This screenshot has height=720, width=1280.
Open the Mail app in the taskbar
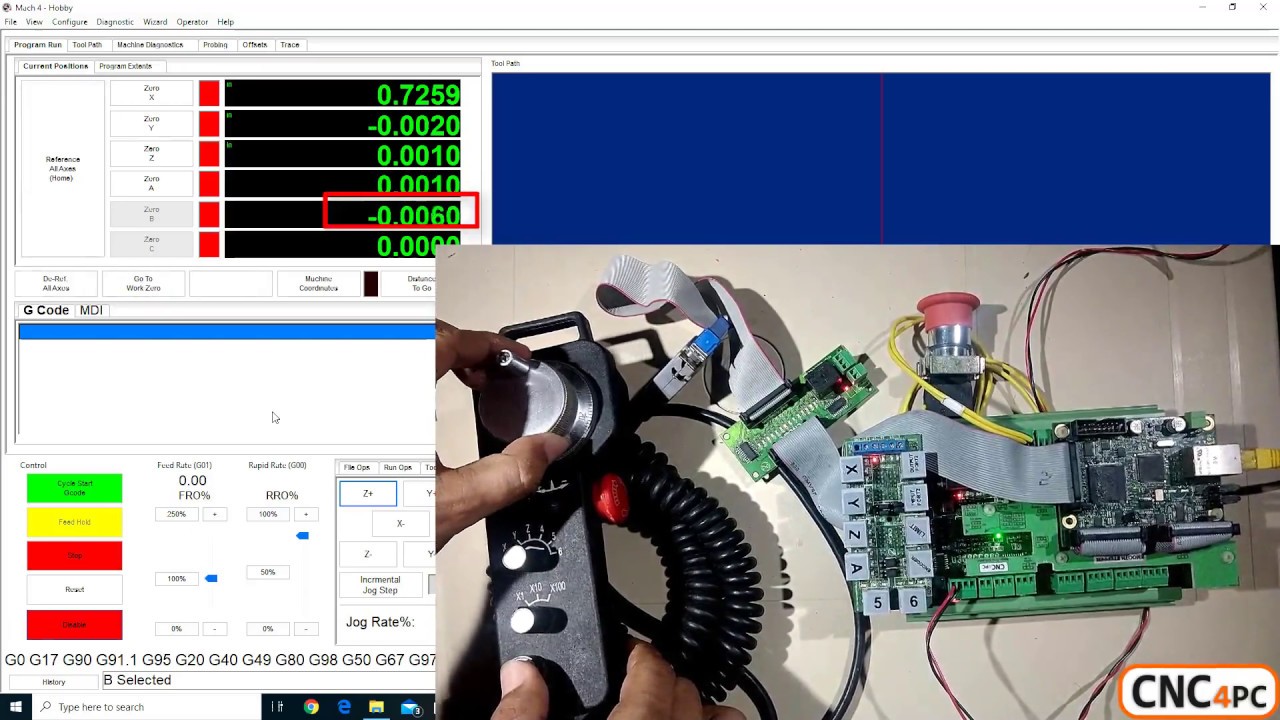tap(410, 707)
